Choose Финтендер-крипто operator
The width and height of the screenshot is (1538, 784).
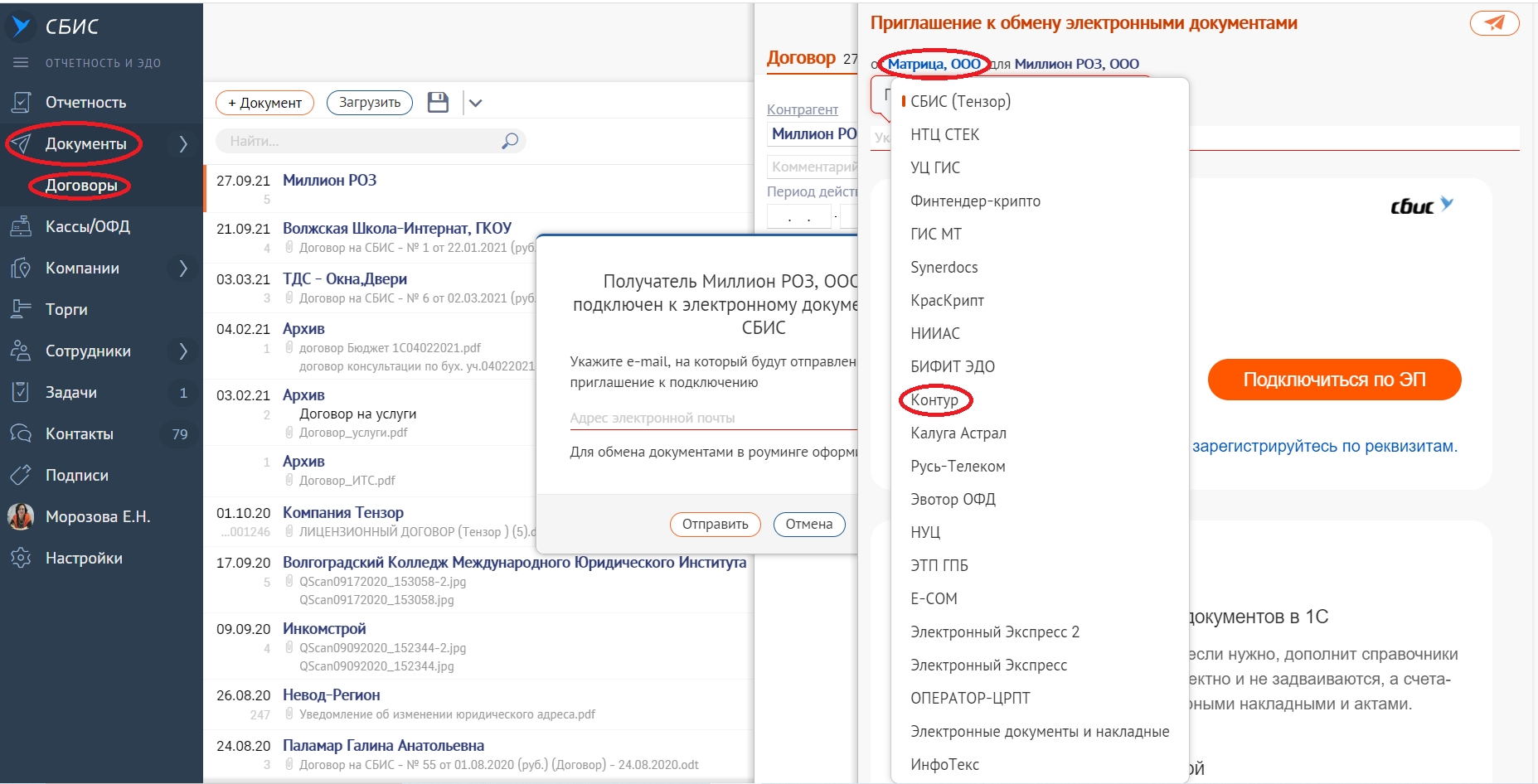(x=1041, y=201)
